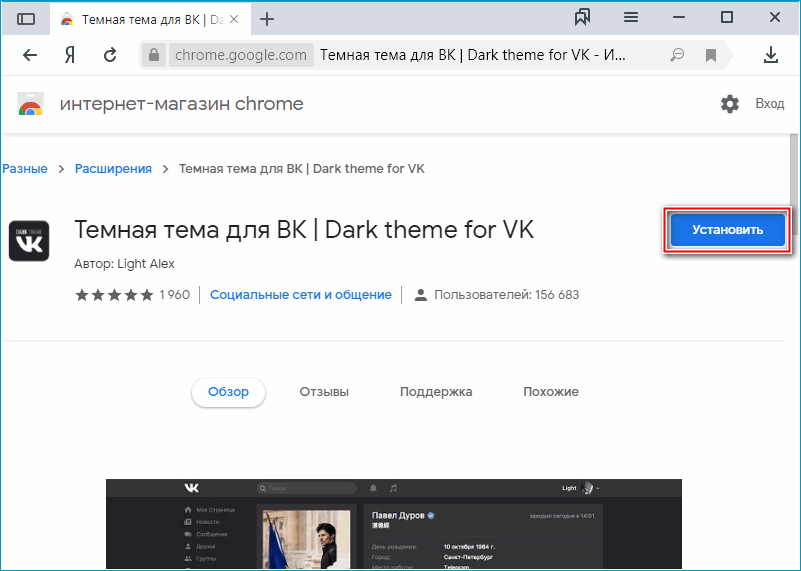
Task: View site security lock info
Action: (154, 55)
